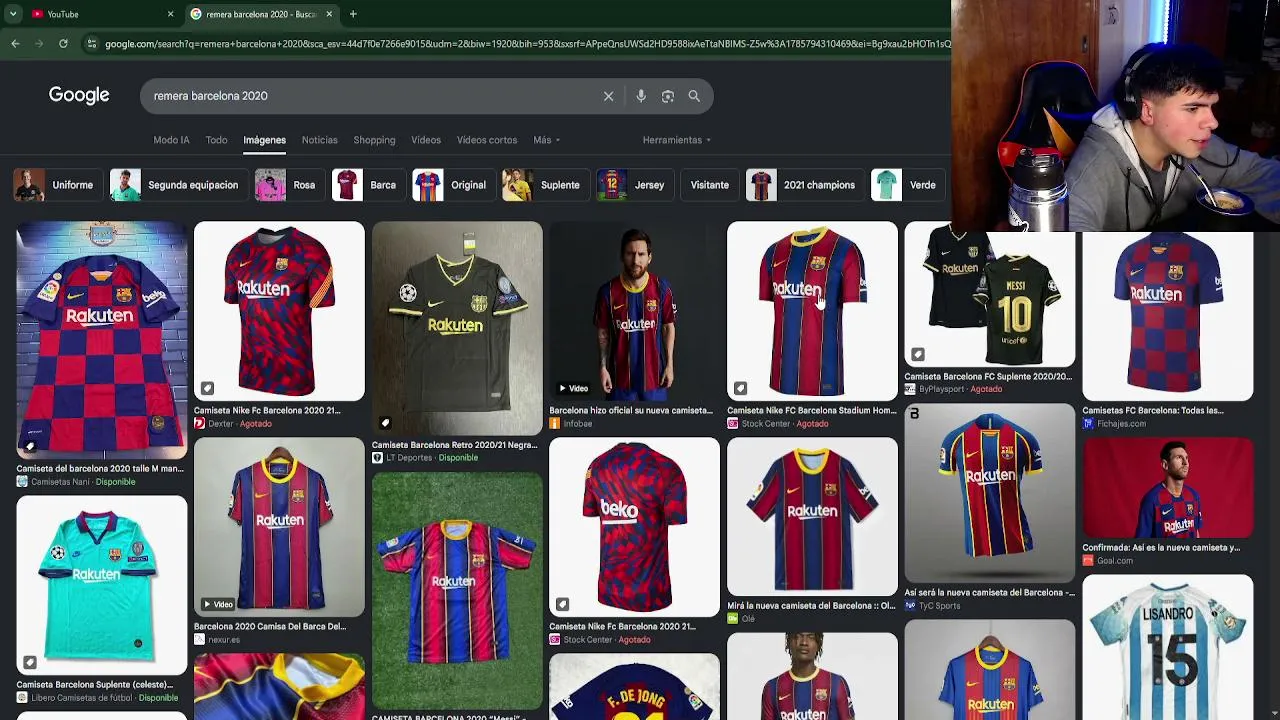Open 'Mirá la nueva camiseta del Barcelona' result

click(812, 605)
